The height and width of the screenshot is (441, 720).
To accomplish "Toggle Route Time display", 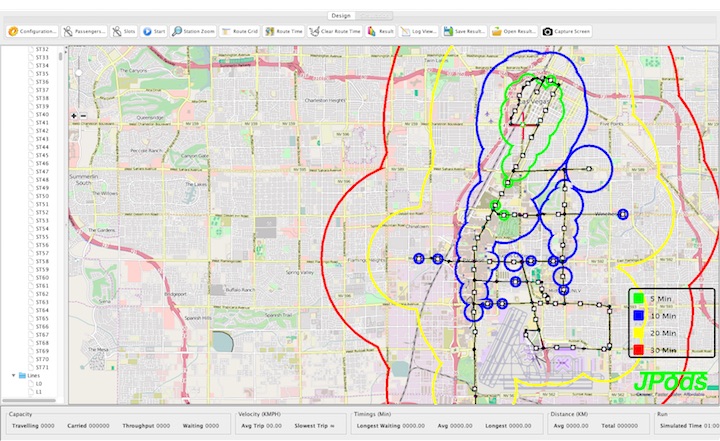I will click(x=285, y=32).
